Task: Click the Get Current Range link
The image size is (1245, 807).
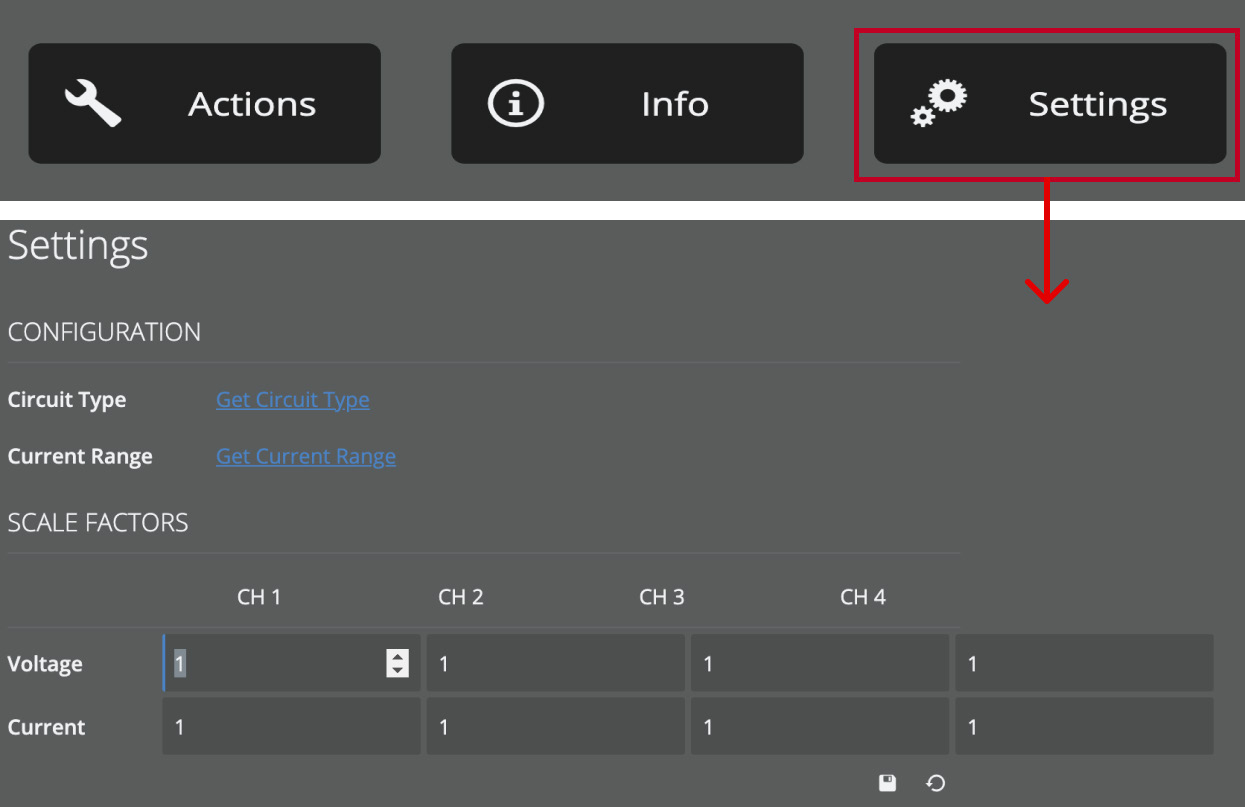Action: click(x=306, y=456)
